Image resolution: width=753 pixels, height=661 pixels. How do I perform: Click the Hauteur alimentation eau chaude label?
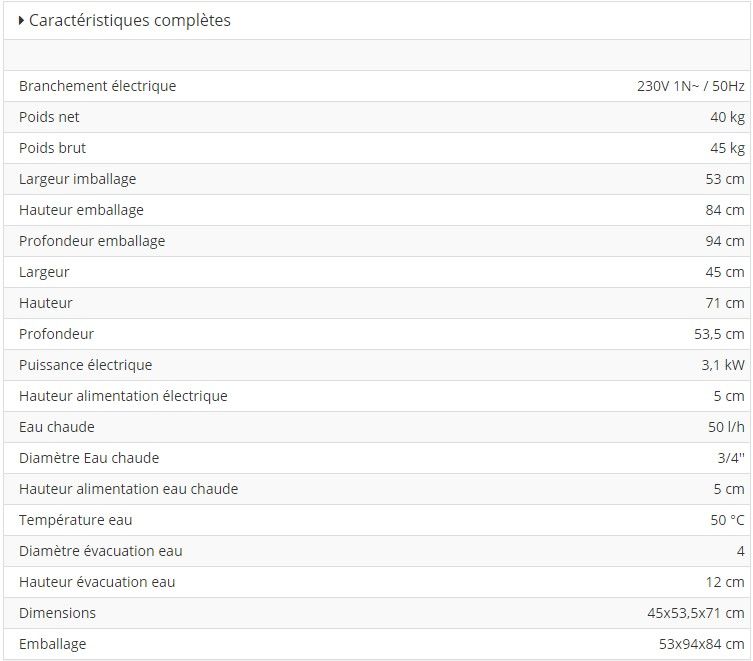128,489
